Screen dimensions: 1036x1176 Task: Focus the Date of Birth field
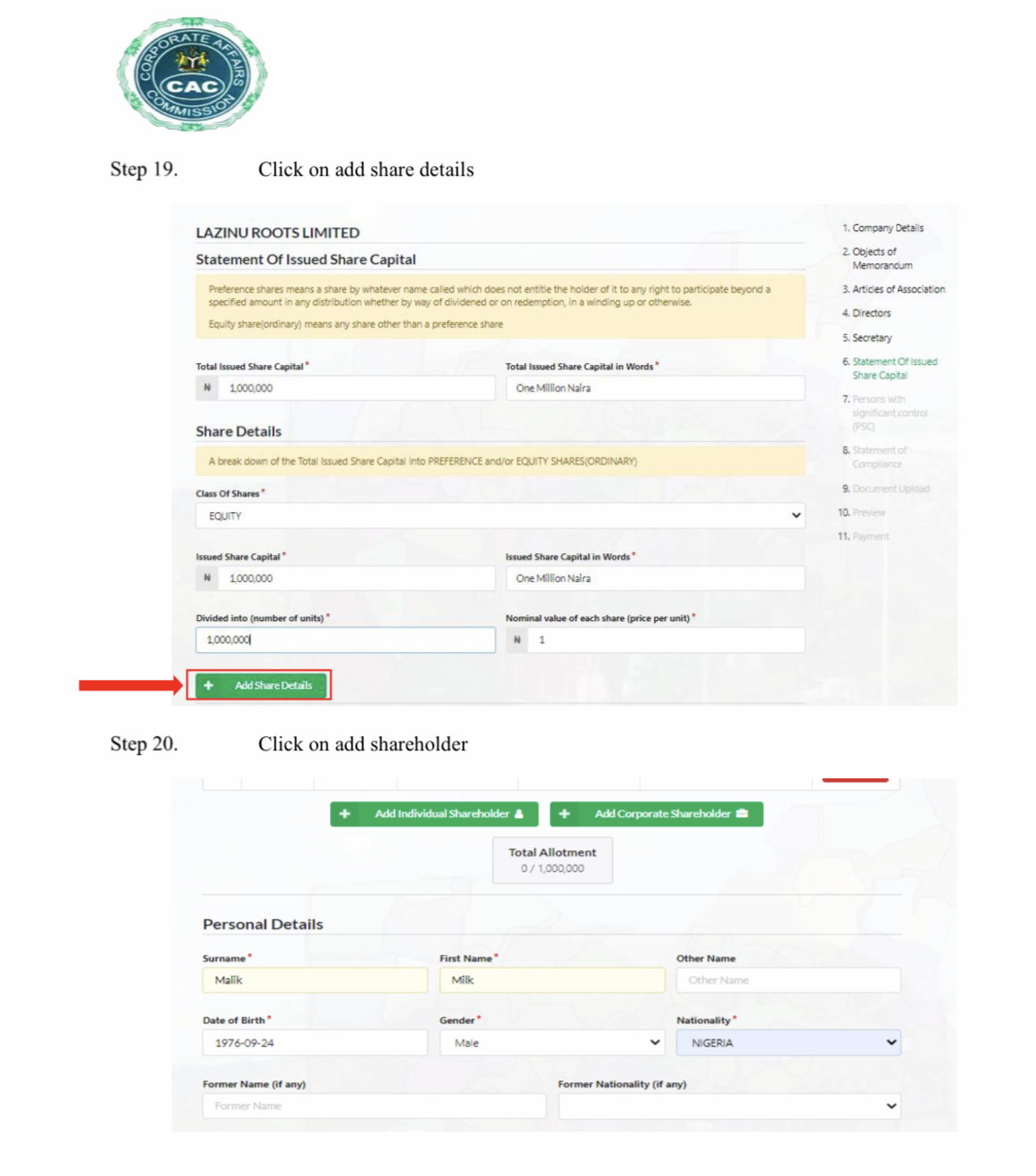pyautogui.click(x=315, y=1042)
